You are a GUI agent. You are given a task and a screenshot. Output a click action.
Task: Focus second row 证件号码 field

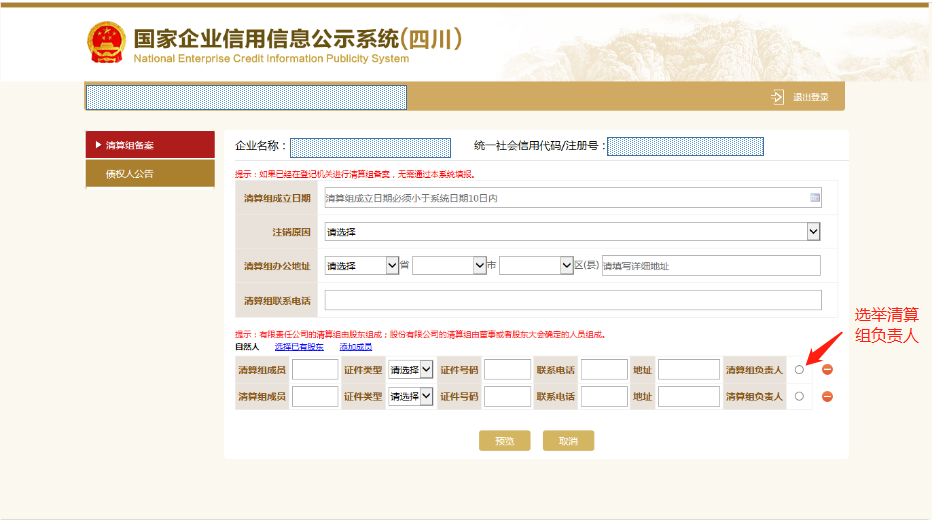(x=507, y=396)
